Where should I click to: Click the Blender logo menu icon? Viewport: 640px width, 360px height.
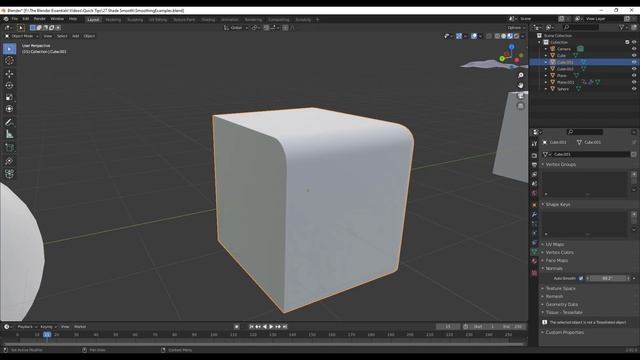(6, 19)
